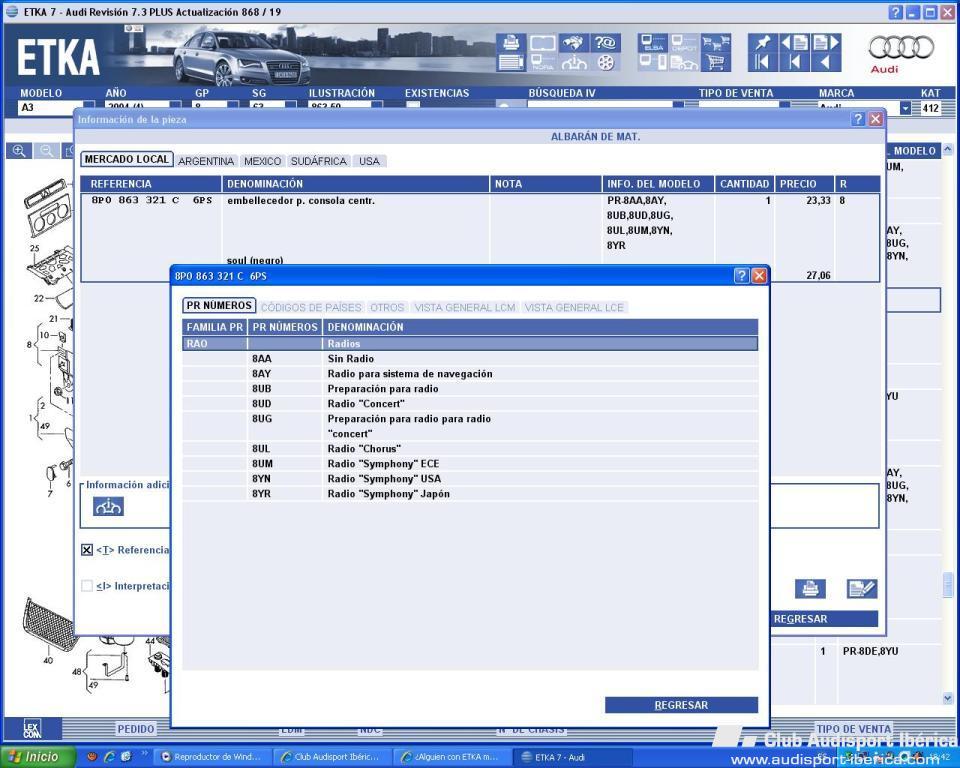Switch to the SUDÁFRICA market tab
The width and height of the screenshot is (960, 768).
tap(319, 161)
